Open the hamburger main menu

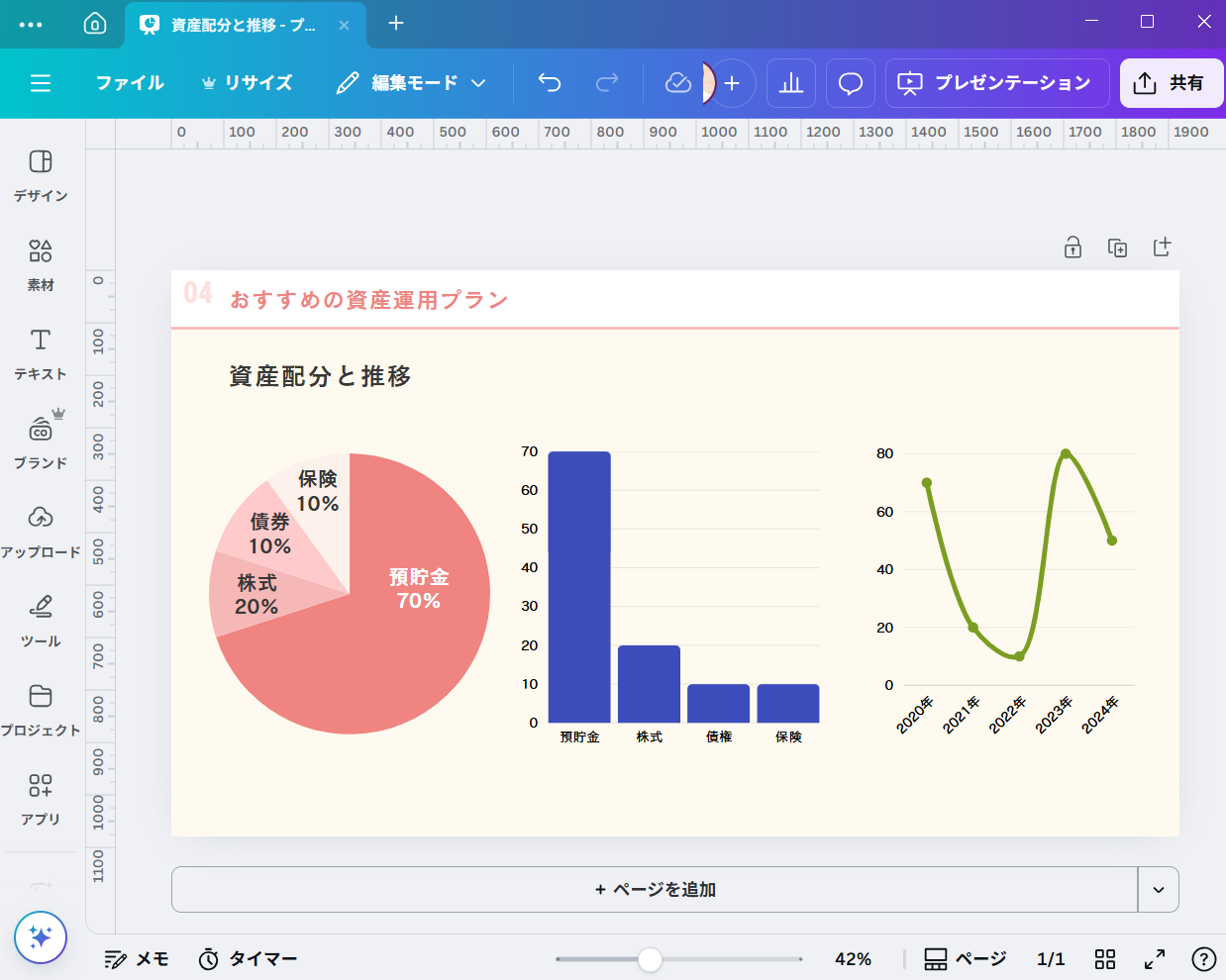tap(41, 83)
